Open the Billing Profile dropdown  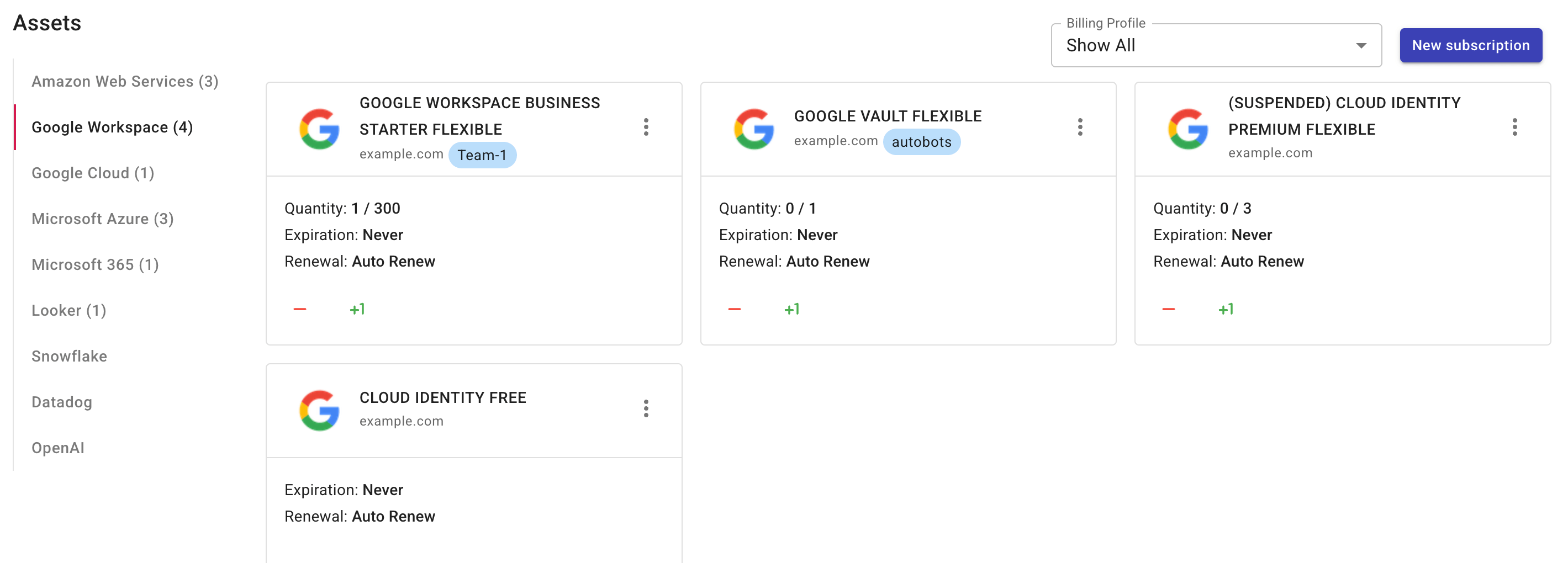[x=1216, y=46]
